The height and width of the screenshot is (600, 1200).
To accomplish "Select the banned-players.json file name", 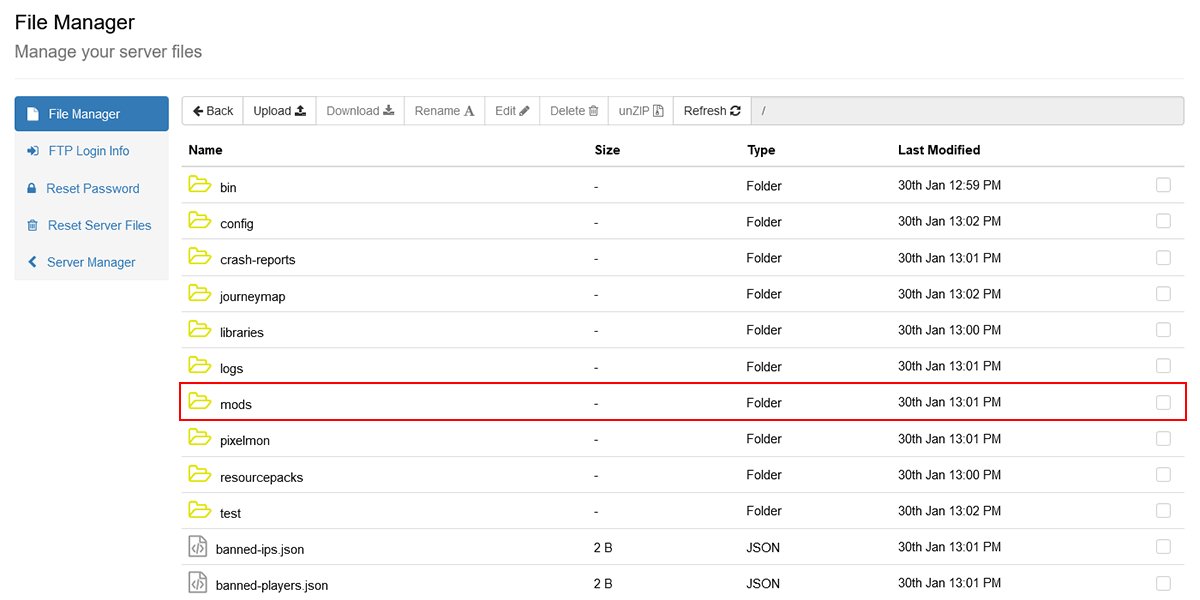I will [272, 585].
